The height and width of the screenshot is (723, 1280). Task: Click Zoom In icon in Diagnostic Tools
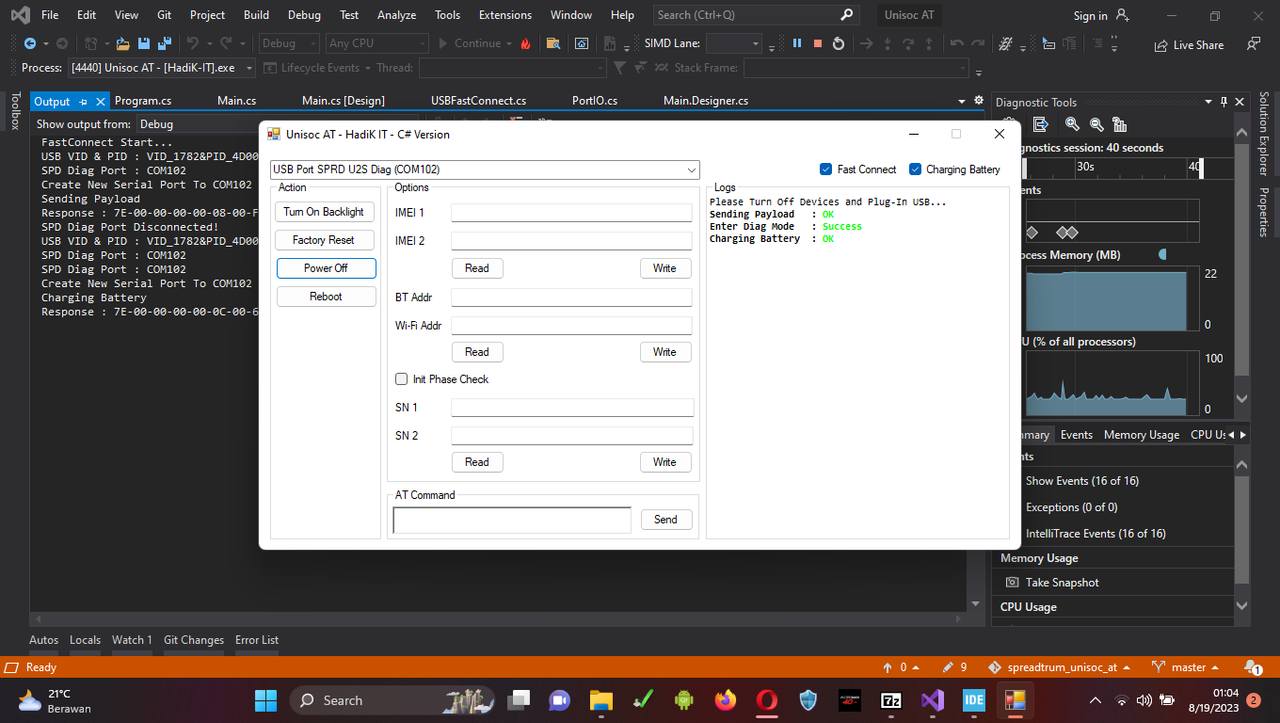pyautogui.click(x=1072, y=124)
